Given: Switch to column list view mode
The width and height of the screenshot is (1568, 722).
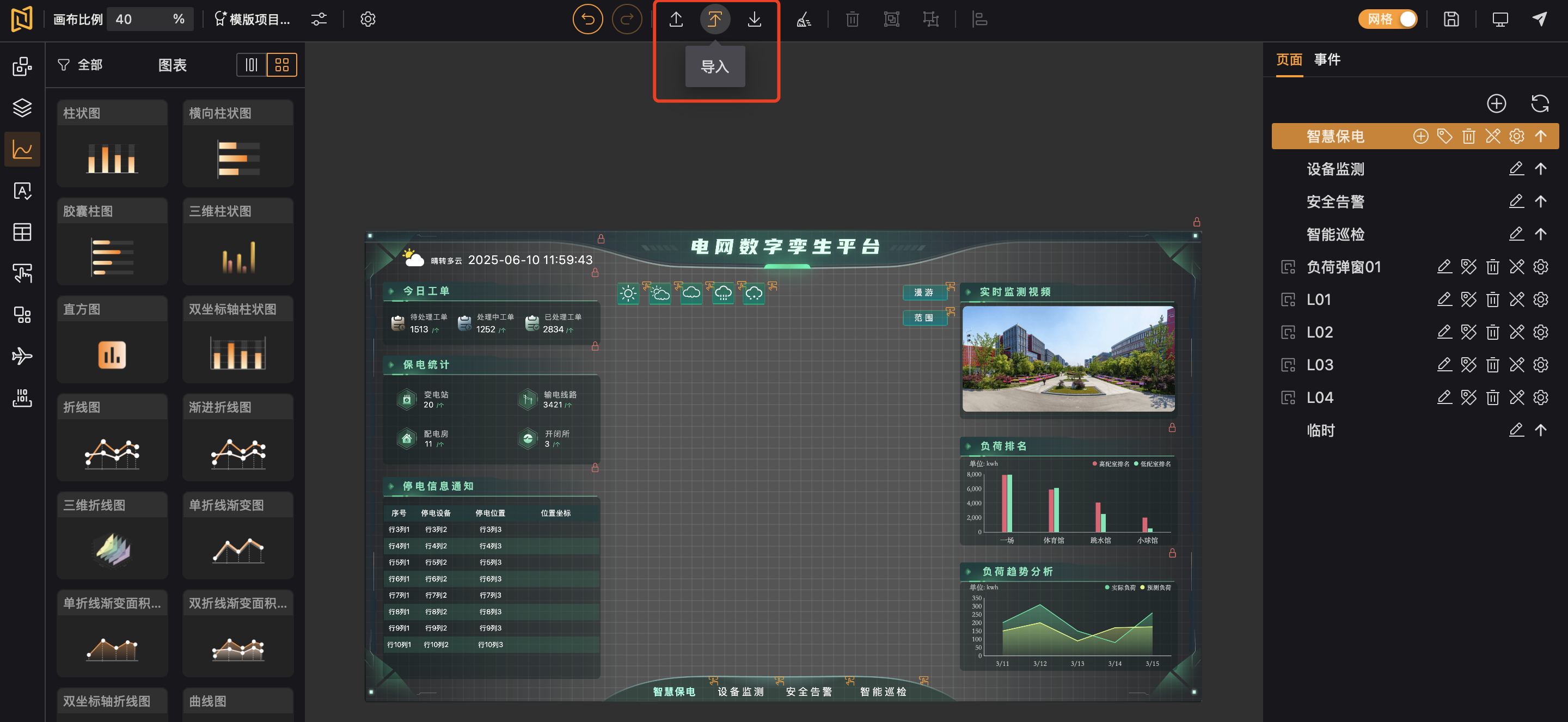Looking at the screenshot, I should click(x=252, y=65).
